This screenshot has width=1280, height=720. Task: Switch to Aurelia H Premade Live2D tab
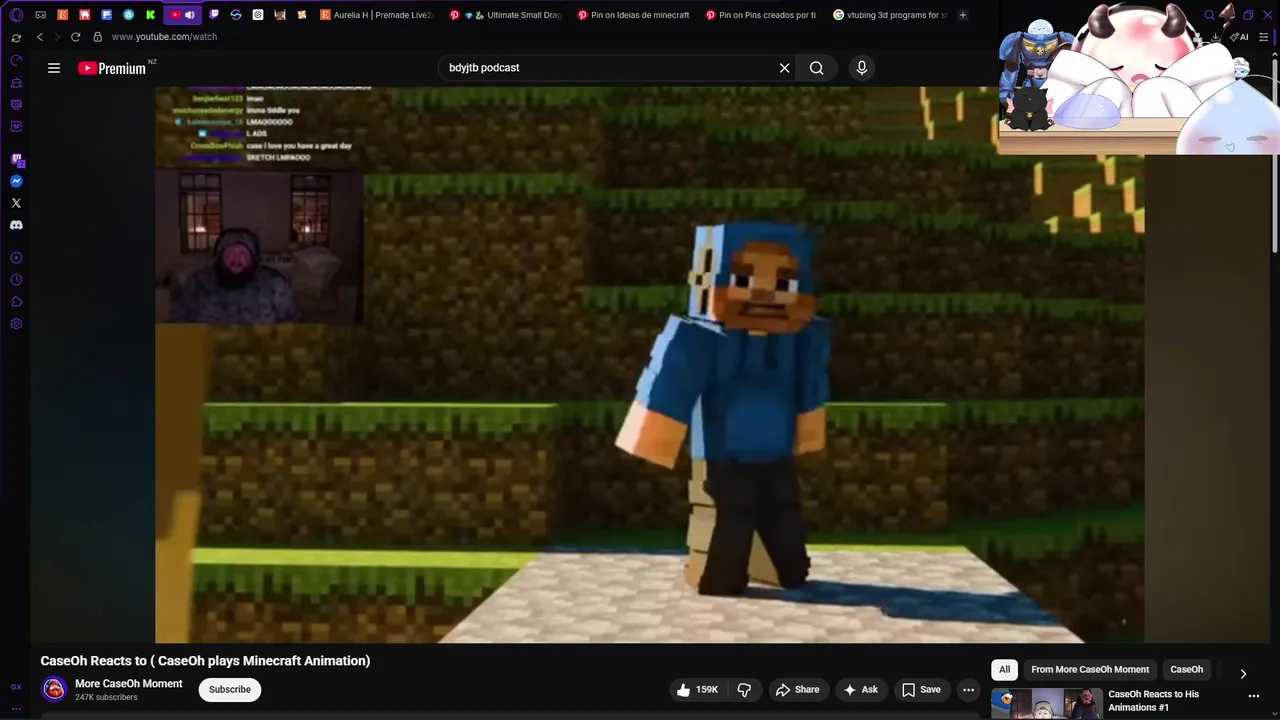point(376,15)
